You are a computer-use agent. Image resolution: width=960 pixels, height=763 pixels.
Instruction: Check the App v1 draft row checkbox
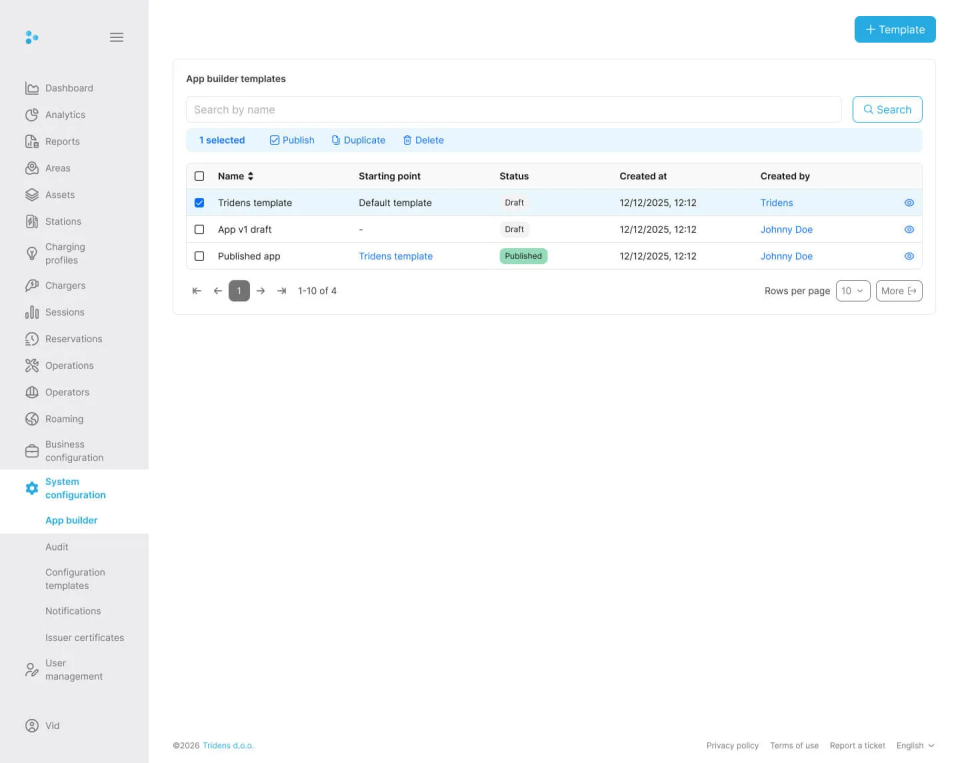tap(198, 229)
